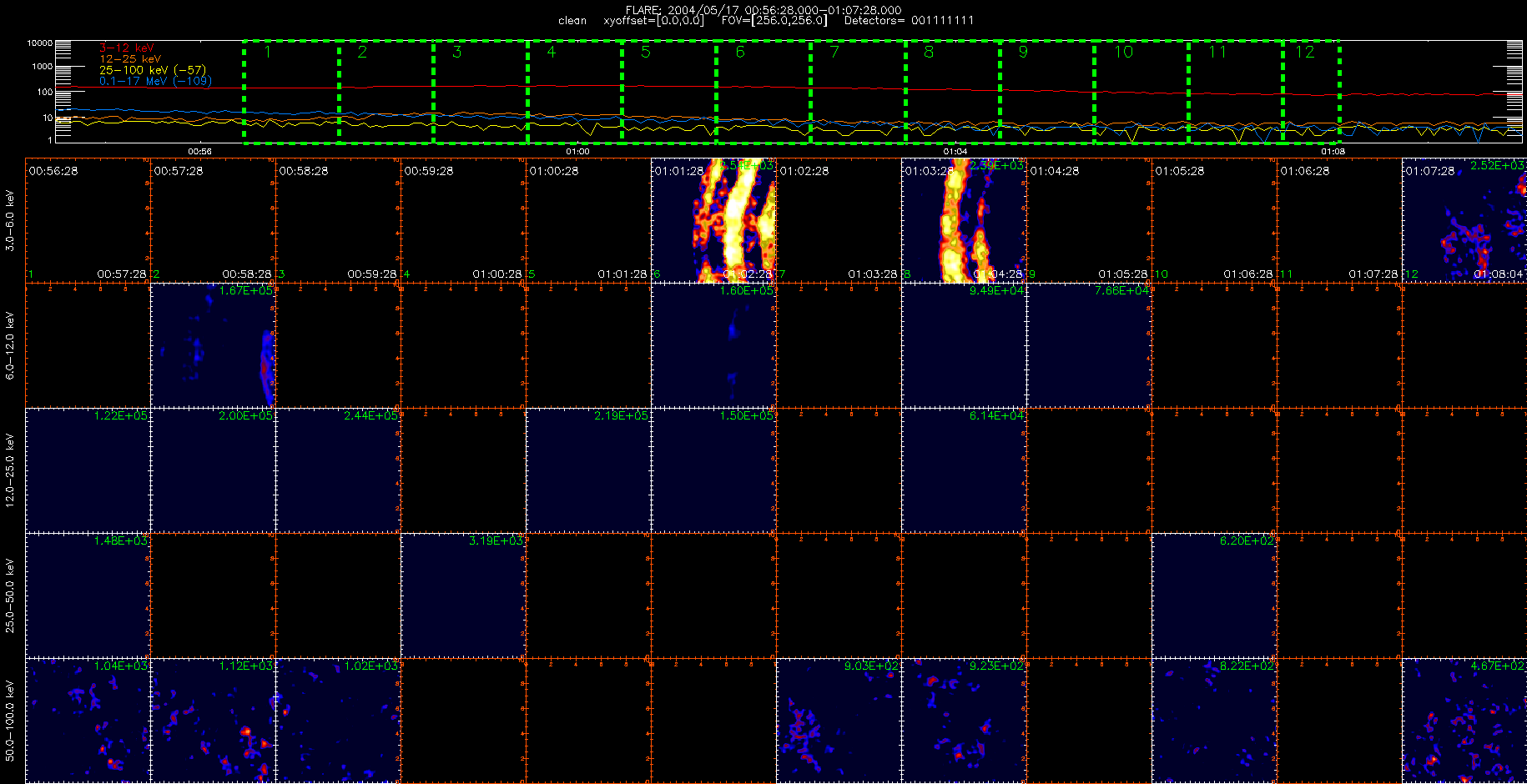
Task: Click the 01:04 time axis tick label
Action: click(x=955, y=152)
